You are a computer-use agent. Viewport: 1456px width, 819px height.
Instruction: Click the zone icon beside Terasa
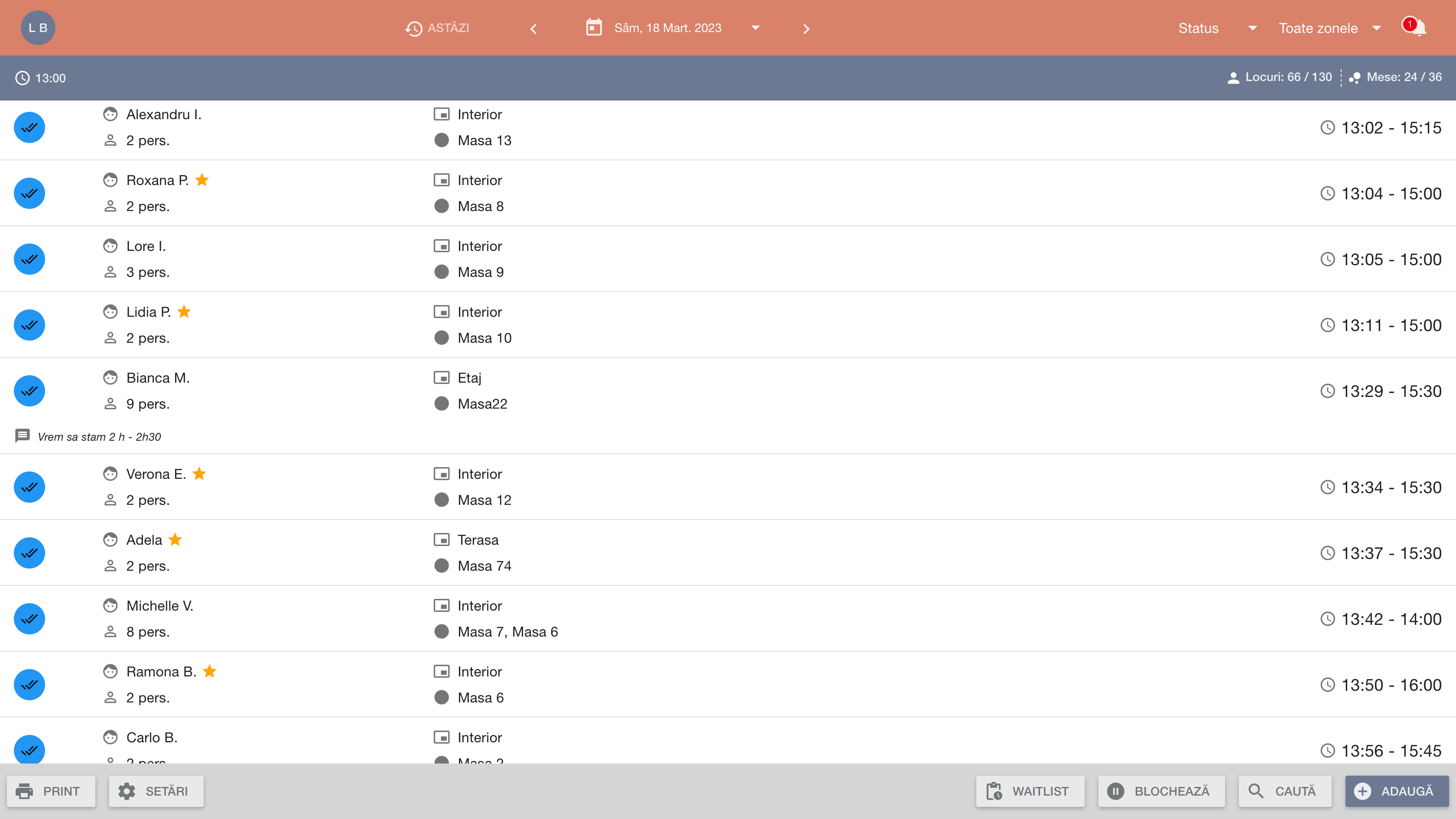pos(442,540)
